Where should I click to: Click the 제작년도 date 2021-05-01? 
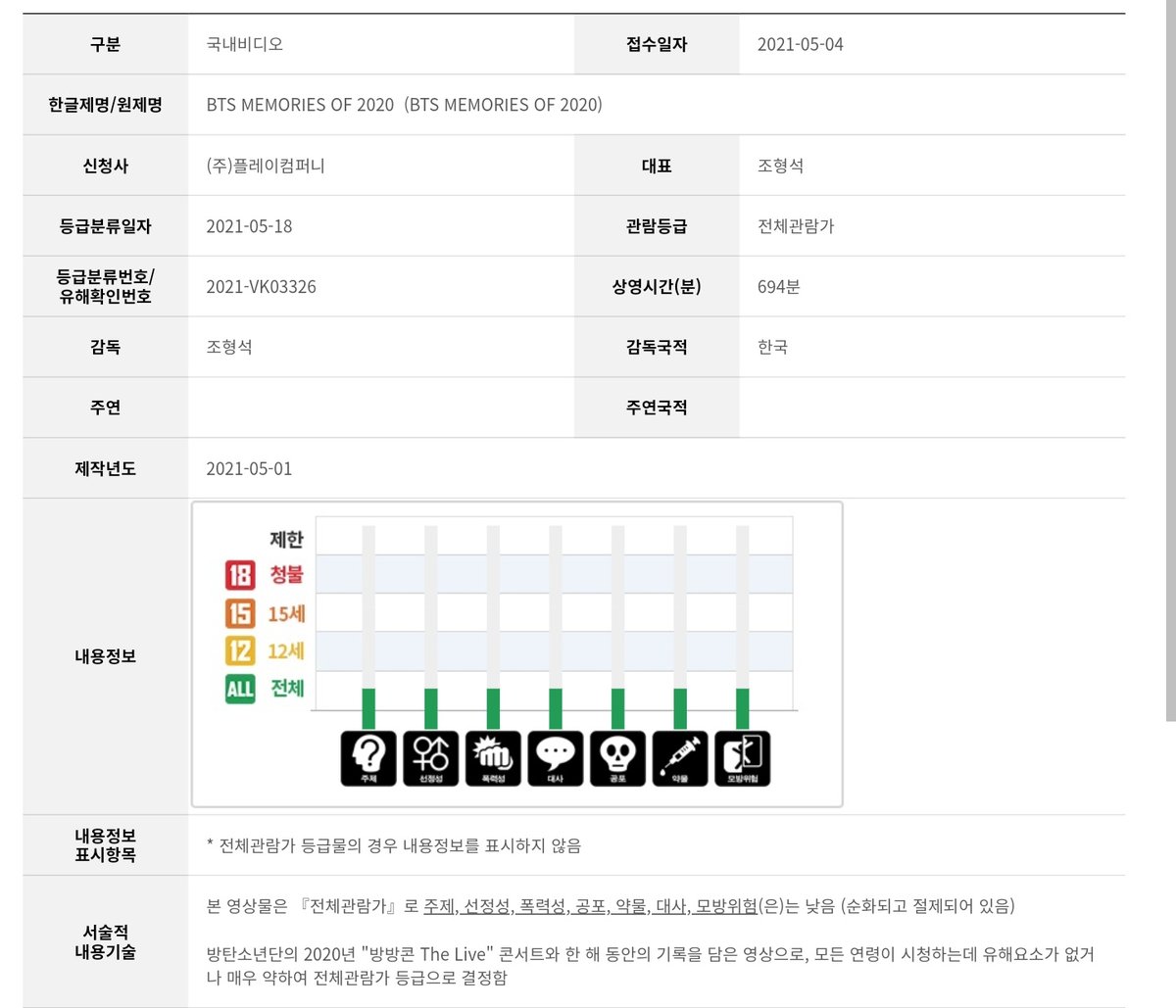tap(249, 468)
